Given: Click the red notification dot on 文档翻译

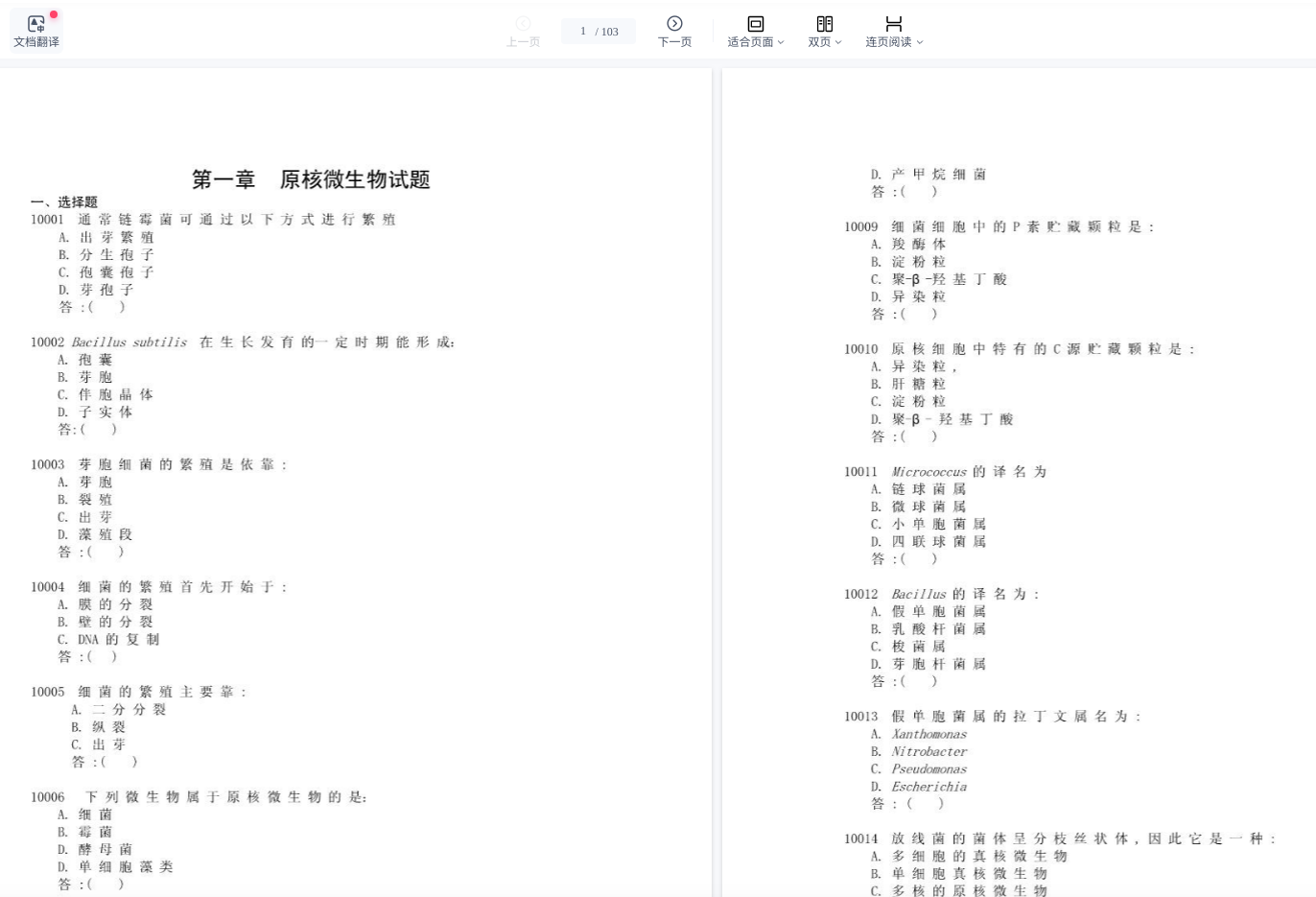Looking at the screenshot, I should coord(54,14).
